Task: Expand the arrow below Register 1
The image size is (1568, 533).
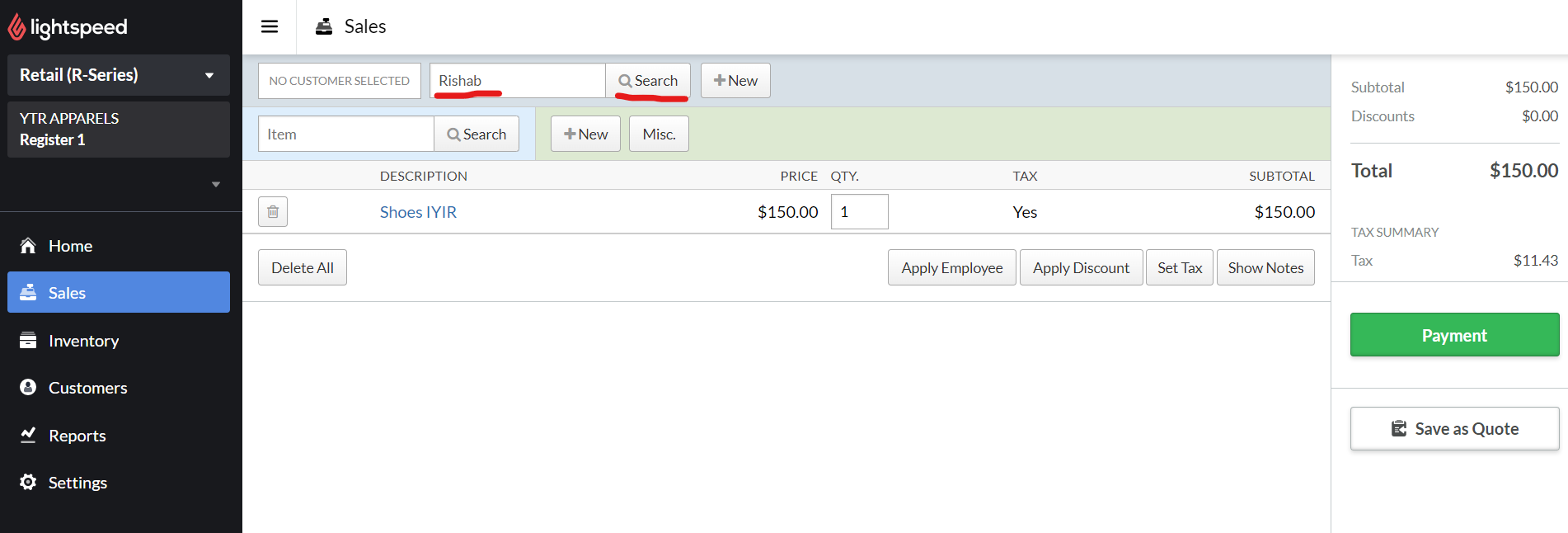Action: pyautogui.click(x=216, y=184)
